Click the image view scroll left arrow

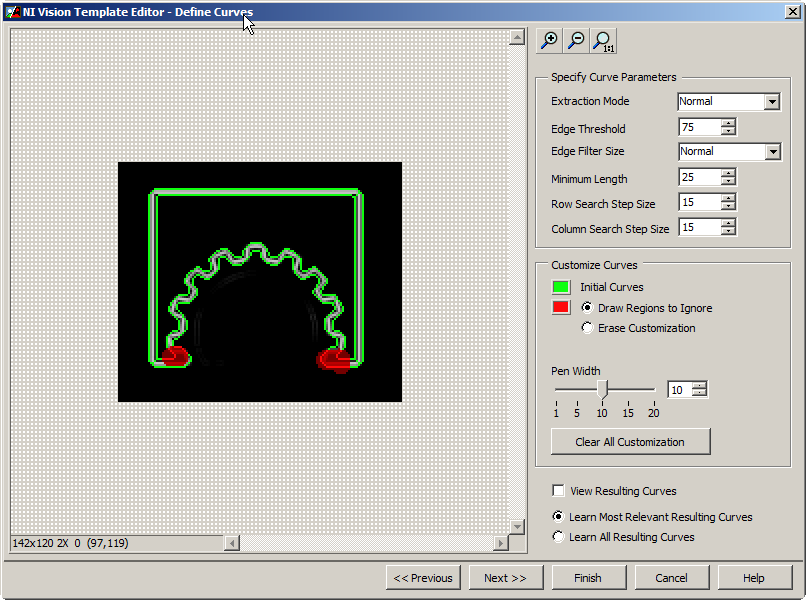click(x=232, y=543)
